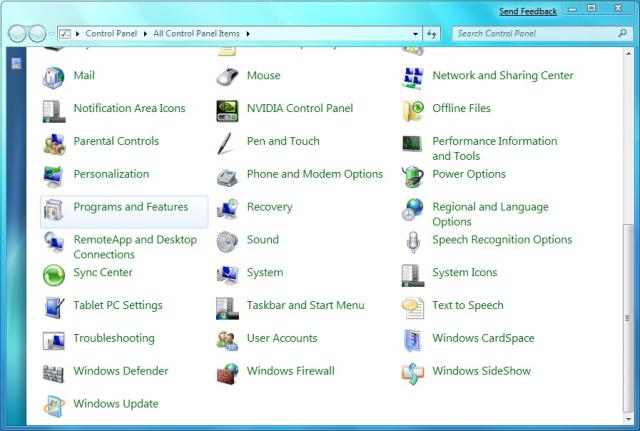
Task: Click the green Sync Center icon
Action: [x=53, y=275]
